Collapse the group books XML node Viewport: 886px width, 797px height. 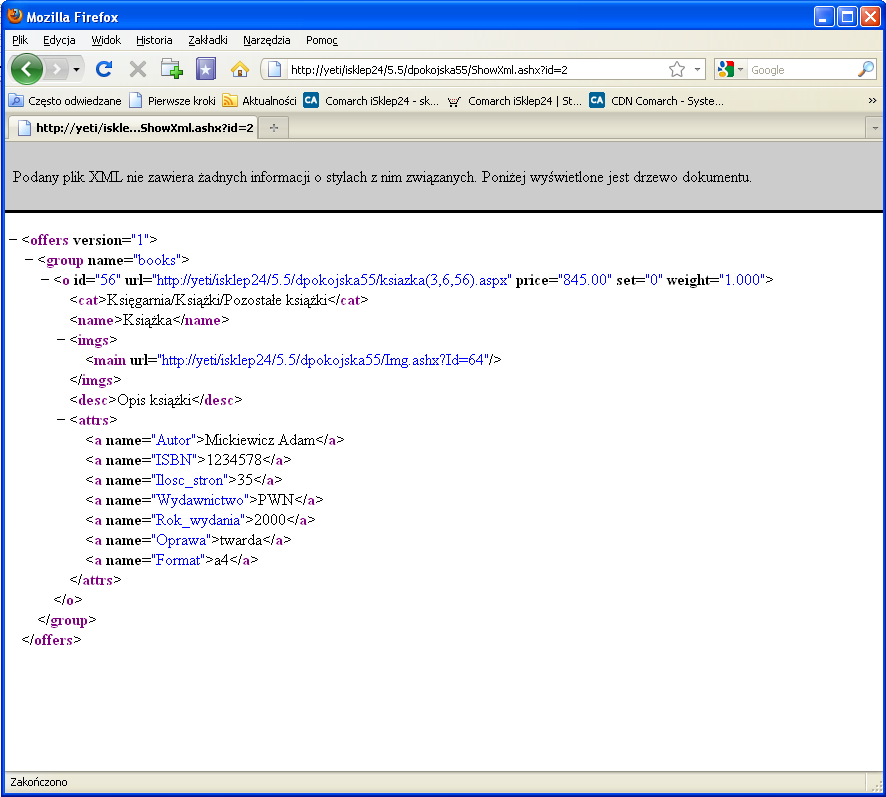click(x=29, y=260)
